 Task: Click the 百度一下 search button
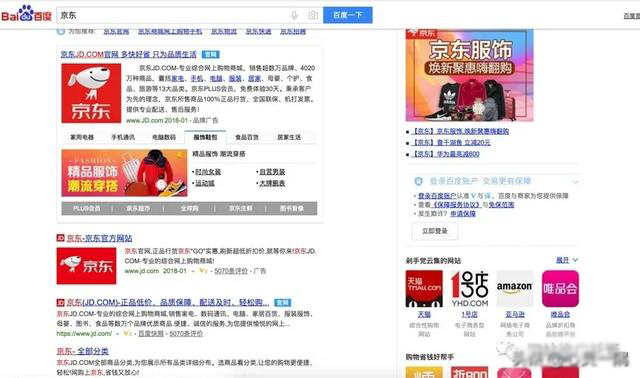[348, 15]
